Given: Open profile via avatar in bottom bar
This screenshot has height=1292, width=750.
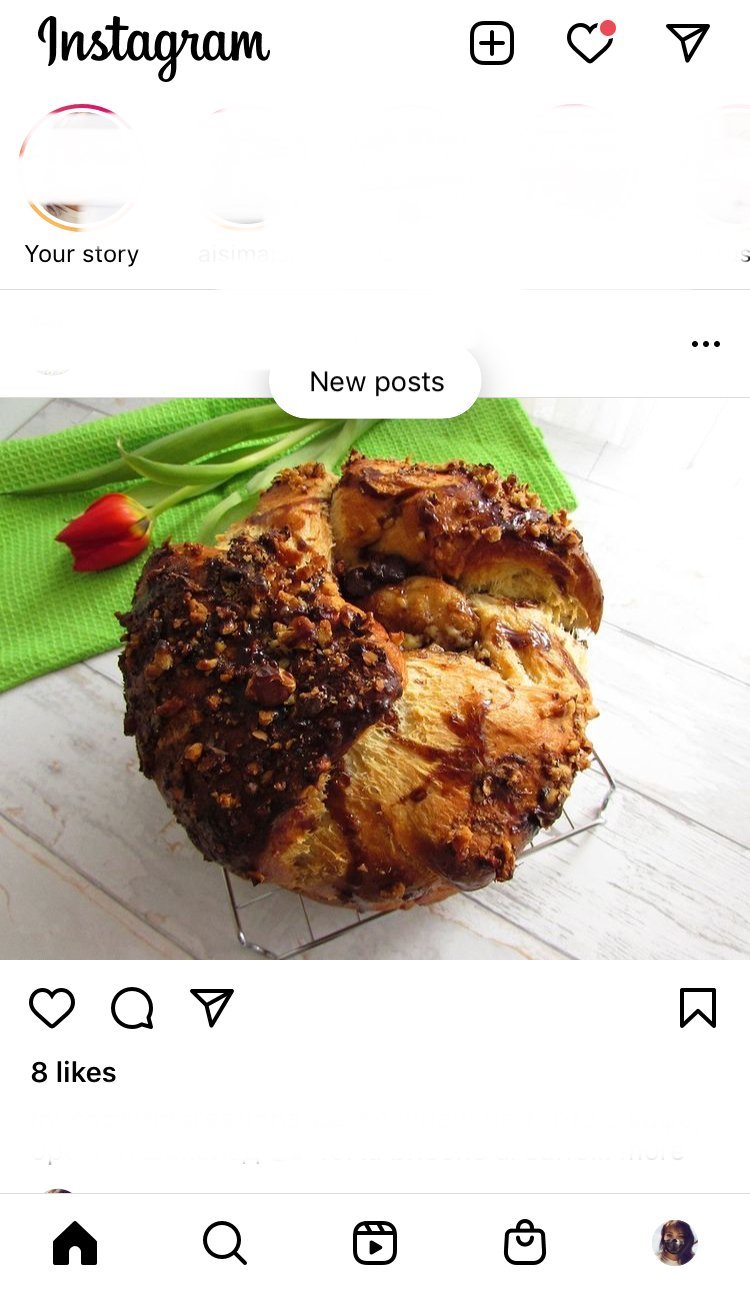Looking at the screenshot, I should tap(675, 1243).
